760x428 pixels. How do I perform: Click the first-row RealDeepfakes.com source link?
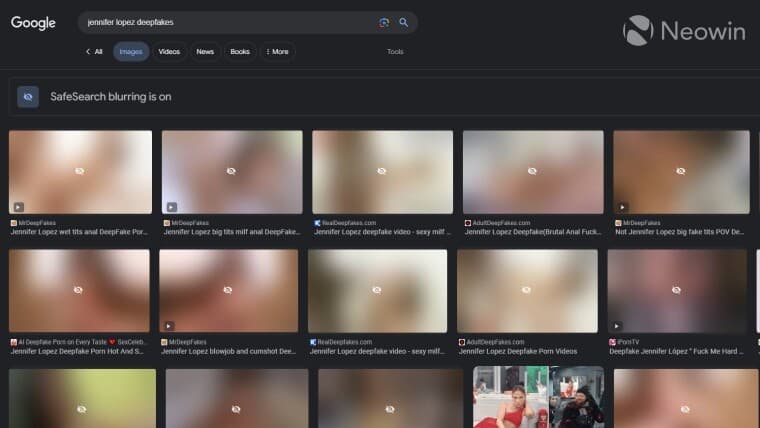(x=349, y=223)
